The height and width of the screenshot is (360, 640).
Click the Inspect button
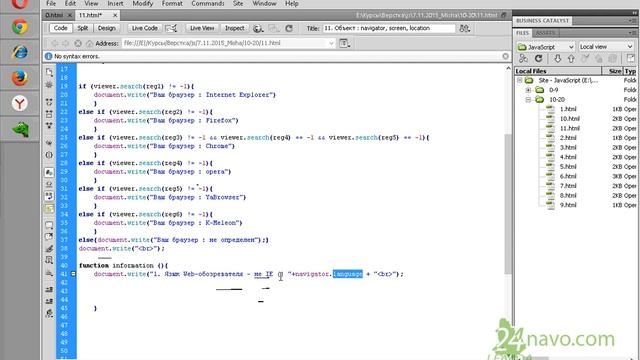tap(235, 28)
